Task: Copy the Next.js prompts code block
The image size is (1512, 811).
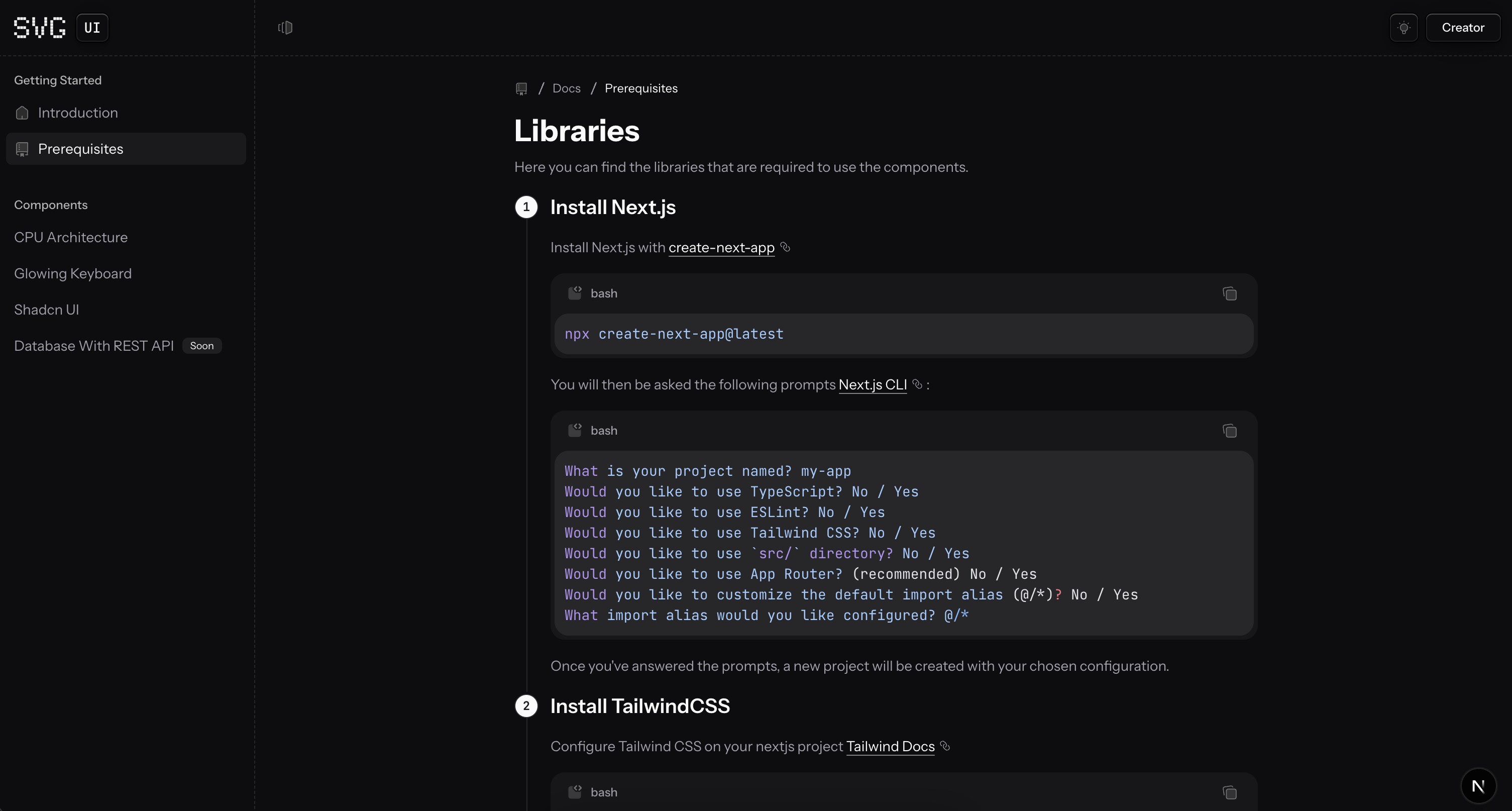Action: 1230,431
